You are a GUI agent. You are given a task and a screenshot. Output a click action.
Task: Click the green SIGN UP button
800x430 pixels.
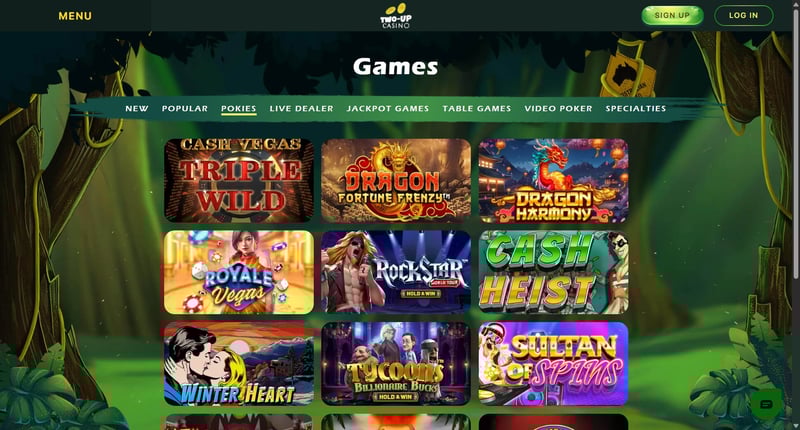click(x=672, y=15)
